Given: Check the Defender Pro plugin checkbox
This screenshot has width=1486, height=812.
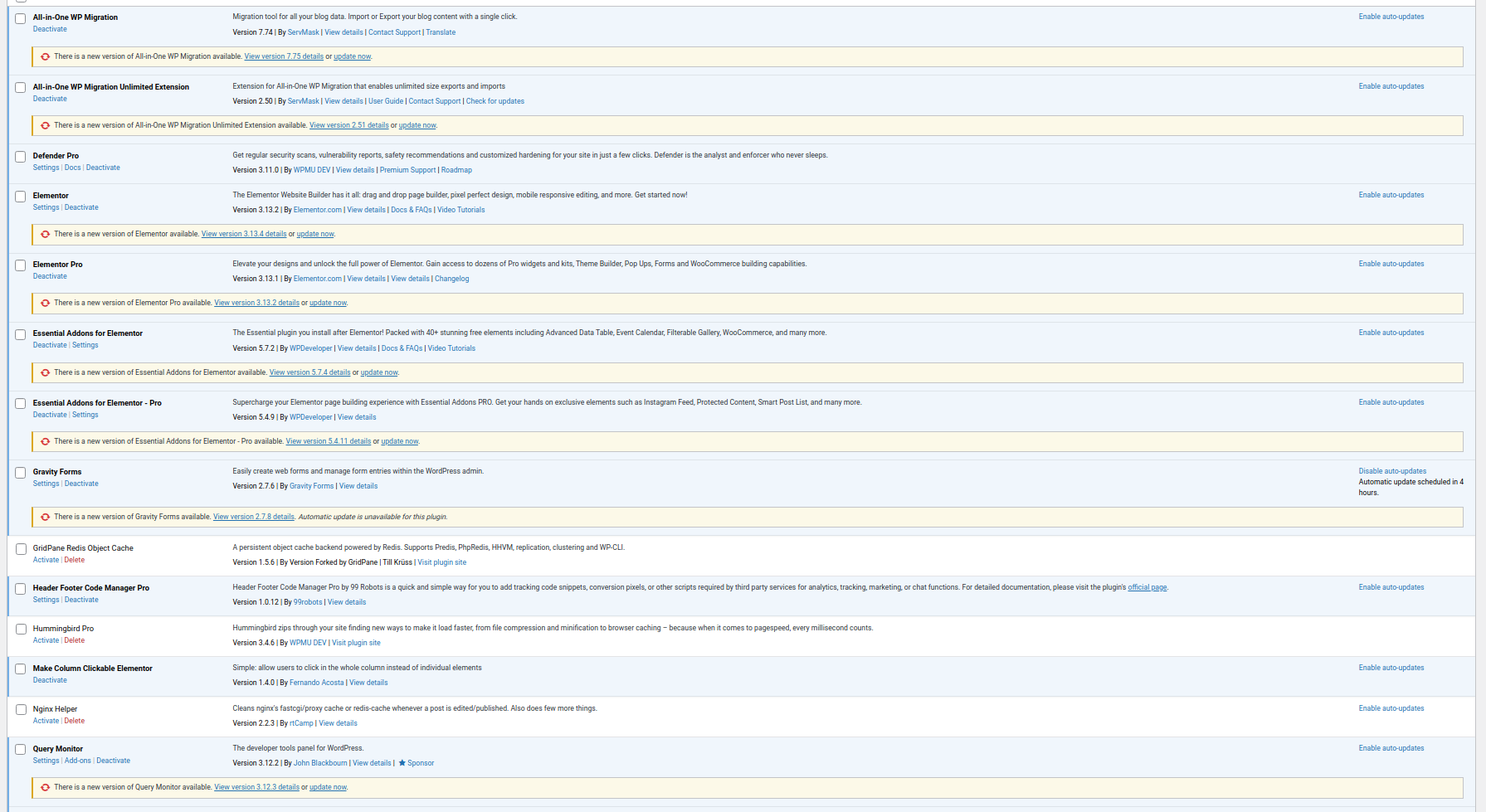Looking at the screenshot, I should 21,157.
